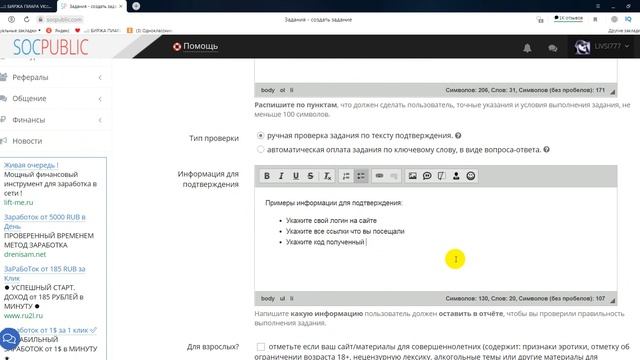Screen dimensions: 640x360
Task: Insert image in confirmation editor
Action: (412, 176)
